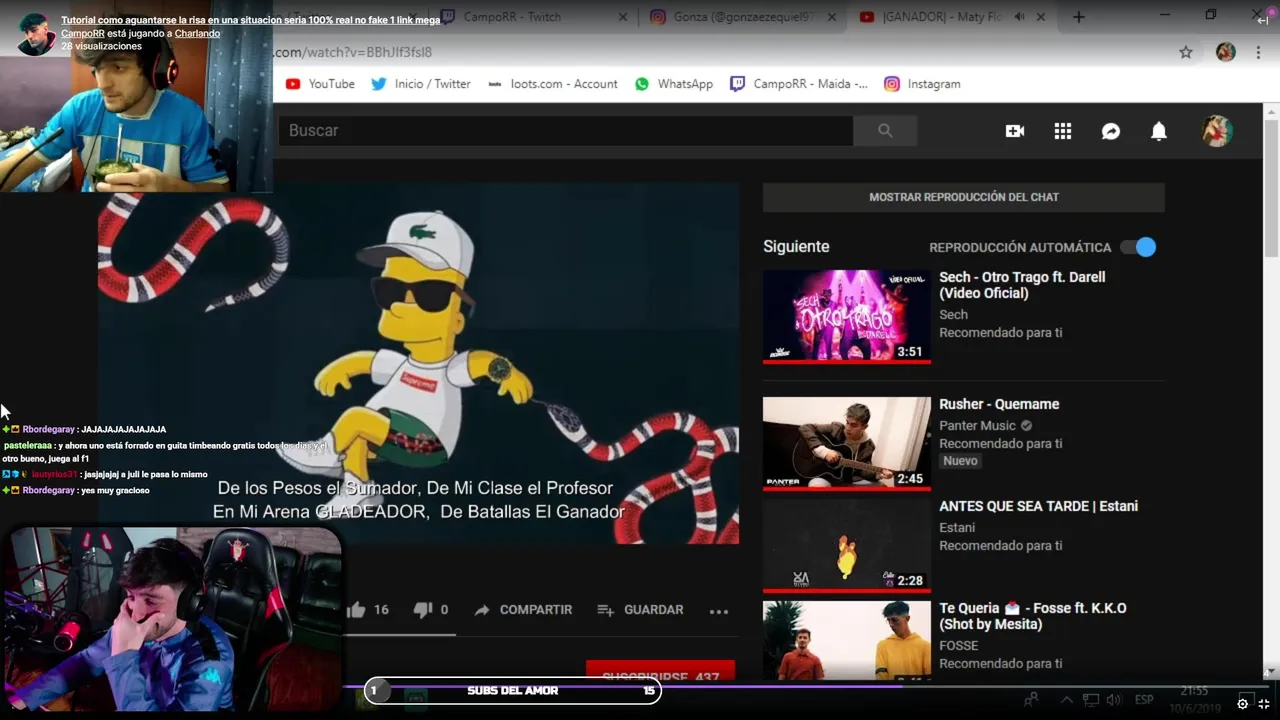This screenshot has width=1280, height=720.
Task: Open the WhatsApp bookmark
Action: point(674,84)
